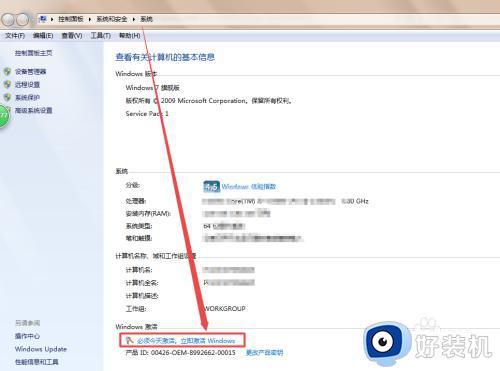Click the key icon beside the activation link
This screenshot has height=371, width=500.
click(130, 340)
